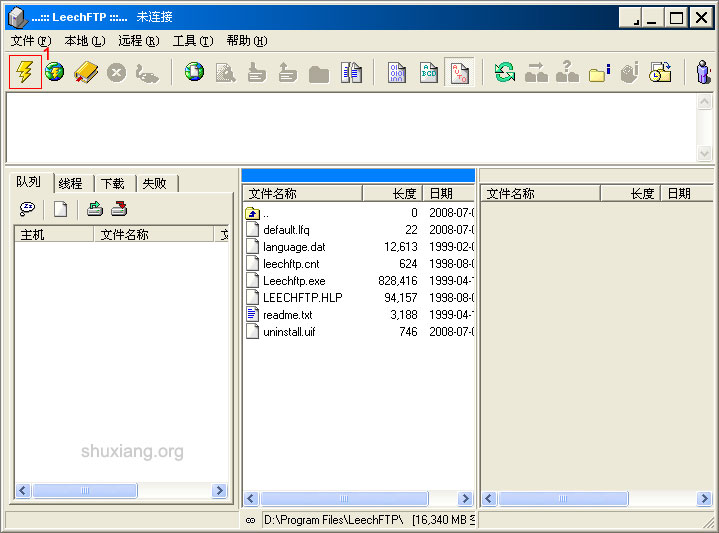719x533 pixels.
Task: Click the green refresh arrows icon
Action: coord(504,72)
